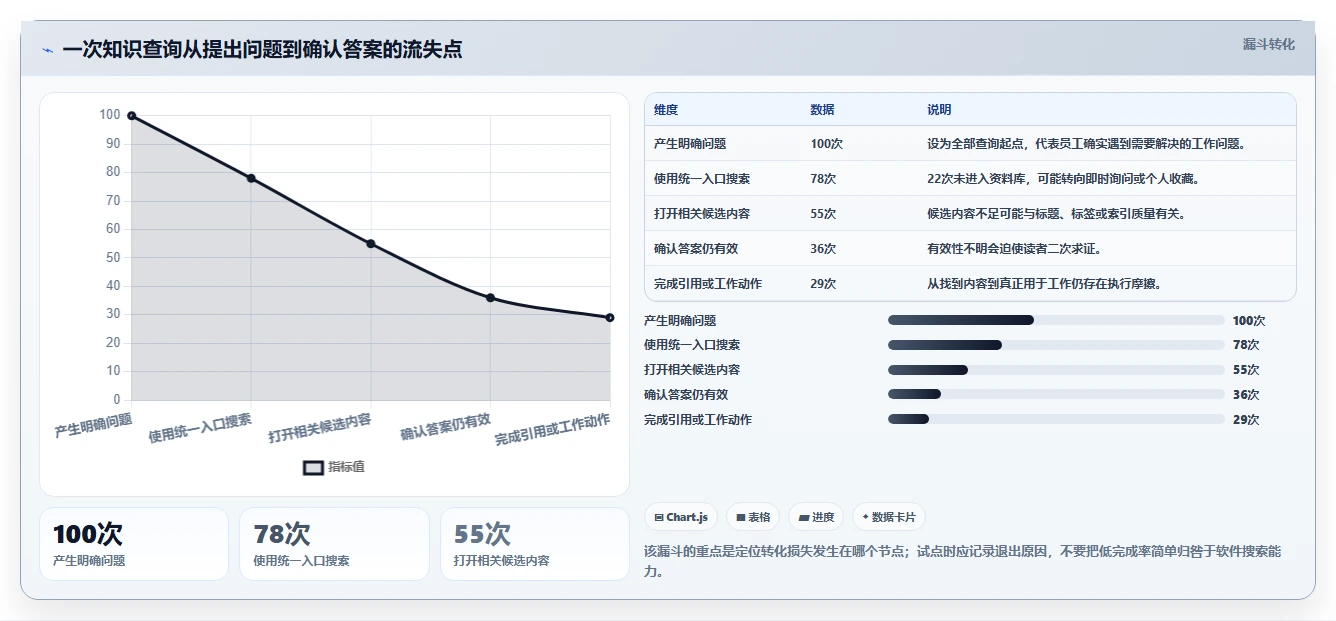Click table cell 完成引用或工作动作
The image size is (1336, 621).
[x=708, y=284]
